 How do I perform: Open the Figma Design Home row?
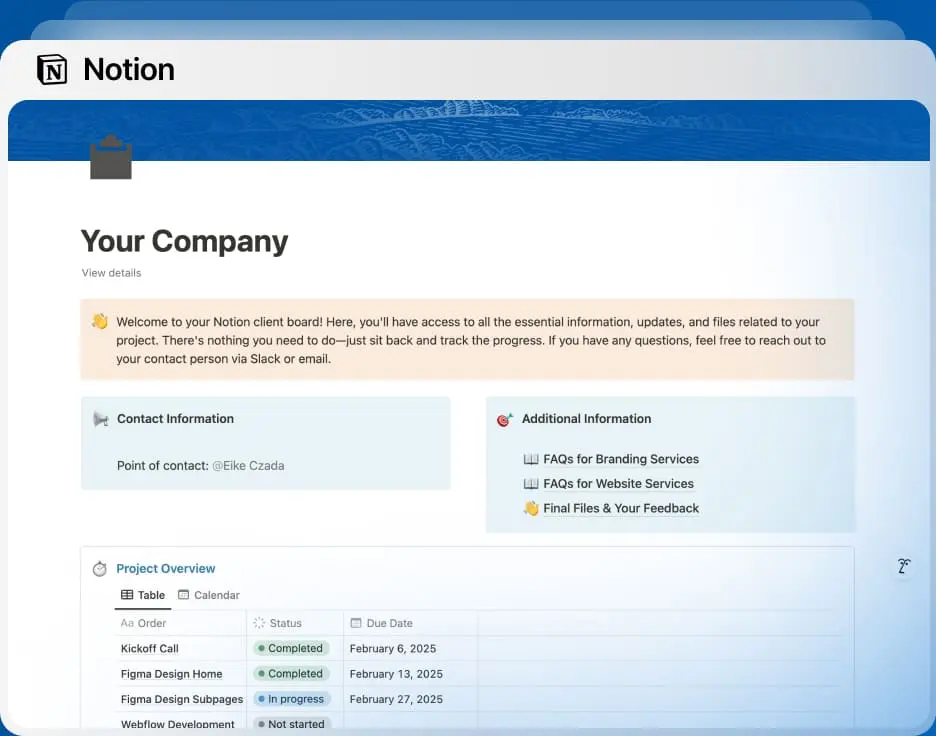click(x=171, y=674)
